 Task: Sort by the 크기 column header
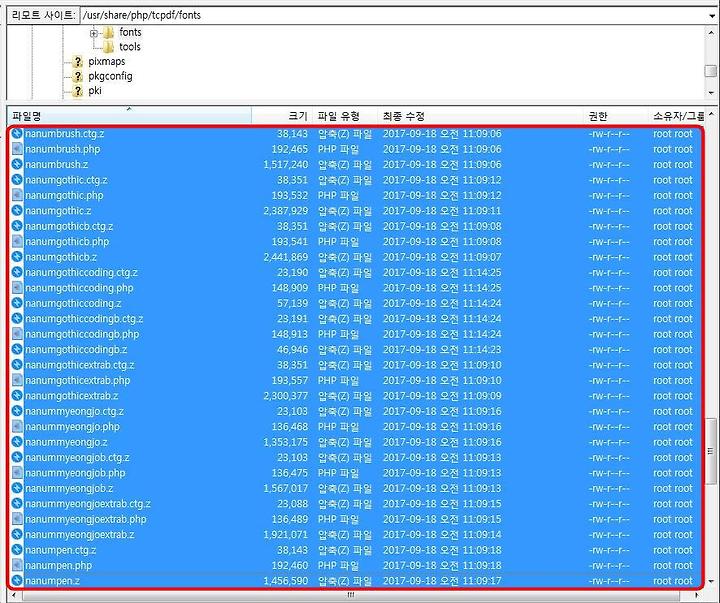pyautogui.click(x=282, y=116)
